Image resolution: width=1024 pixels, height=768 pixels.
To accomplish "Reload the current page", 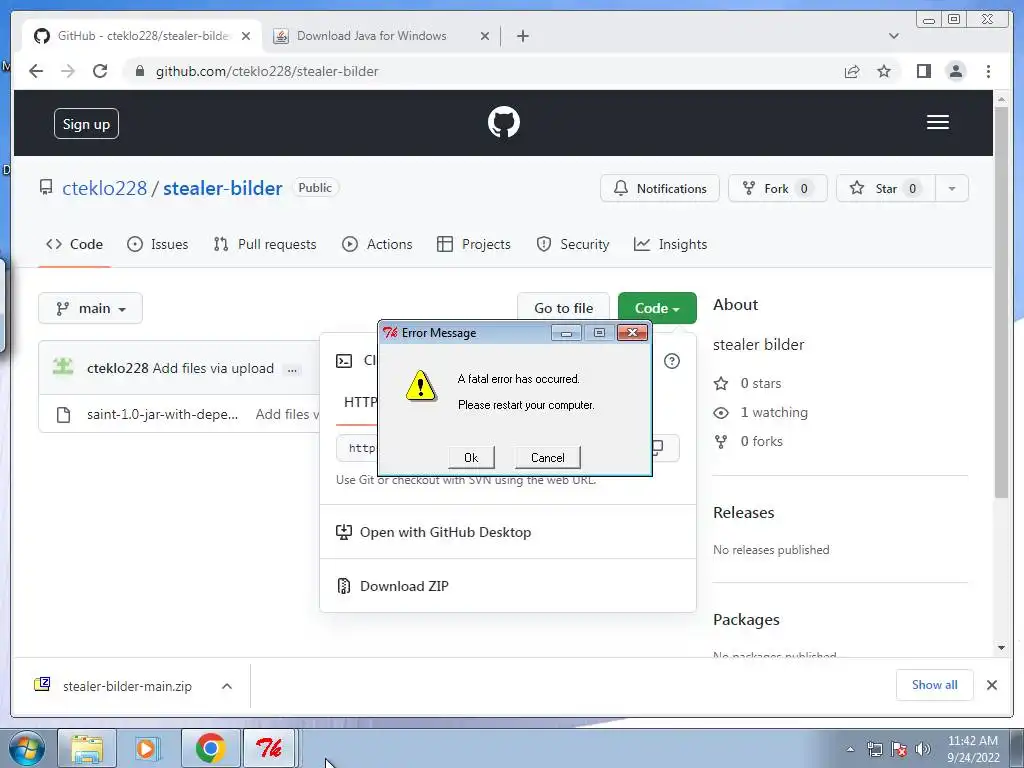I will point(100,71).
